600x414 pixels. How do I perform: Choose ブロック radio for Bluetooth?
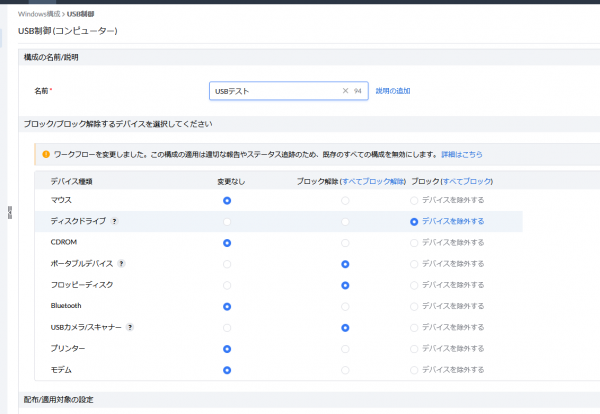click(414, 306)
